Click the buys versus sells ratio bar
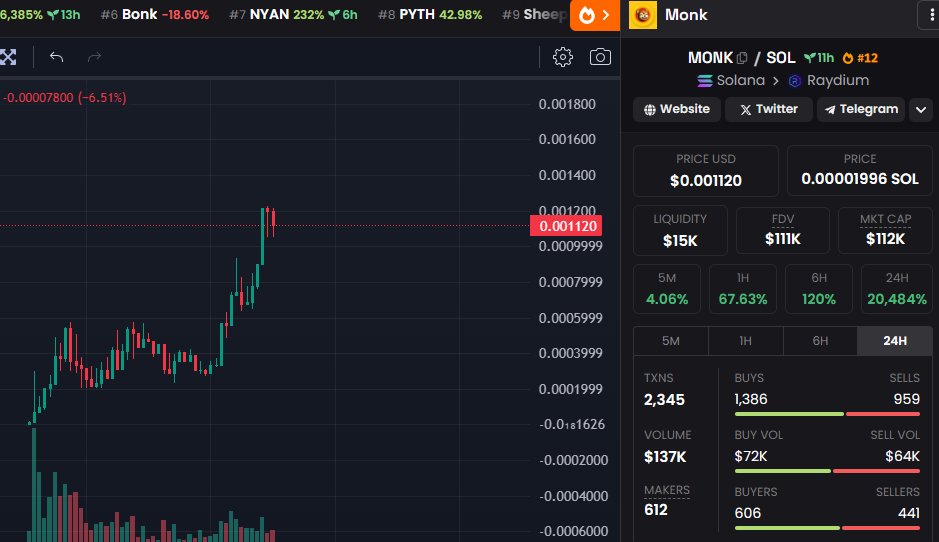The width and height of the screenshot is (939, 542). point(827,414)
